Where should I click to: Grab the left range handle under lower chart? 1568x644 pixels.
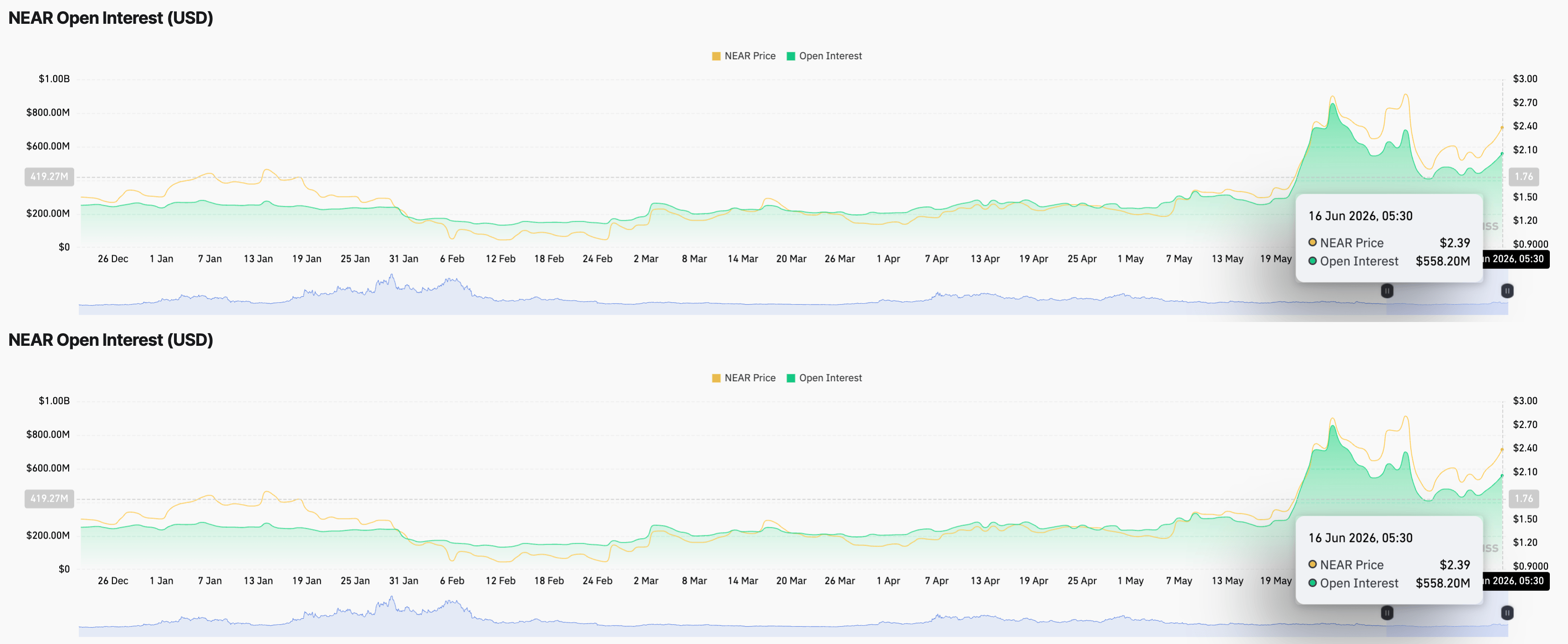(1387, 612)
